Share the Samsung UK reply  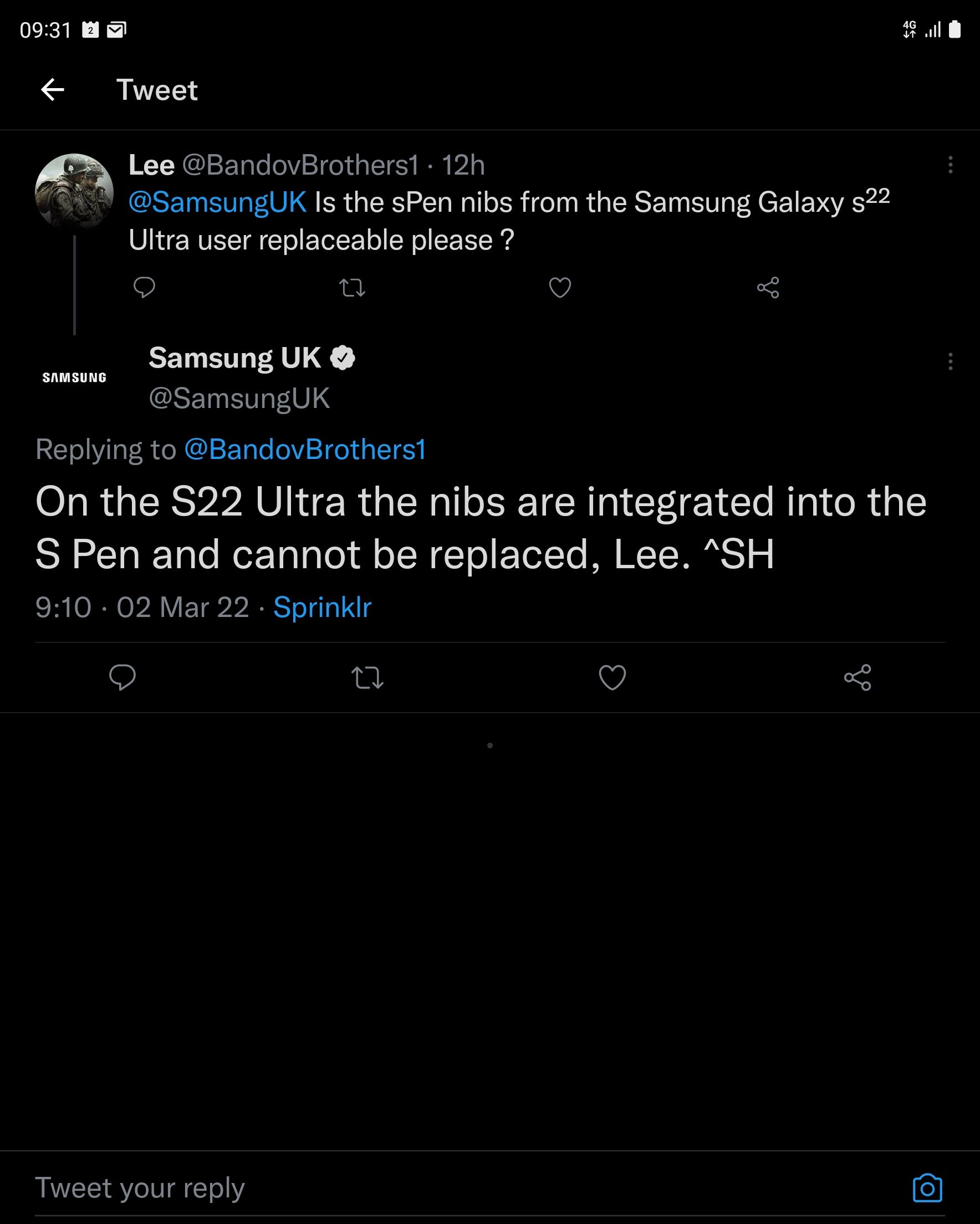pyautogui.click(x=857, y=677)
